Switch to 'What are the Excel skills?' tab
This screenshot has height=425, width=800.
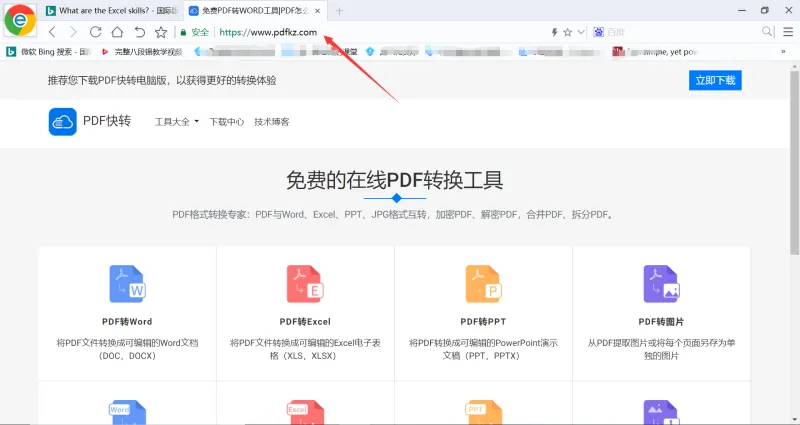pos(111,11)
